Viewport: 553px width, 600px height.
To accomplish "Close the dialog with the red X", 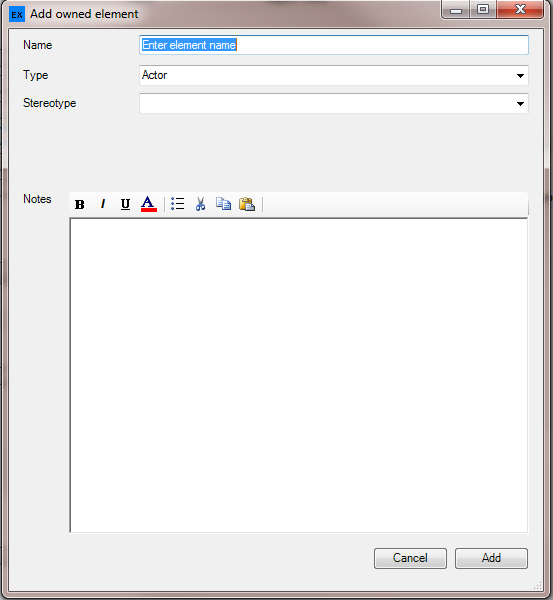I will tap(520, 9).
